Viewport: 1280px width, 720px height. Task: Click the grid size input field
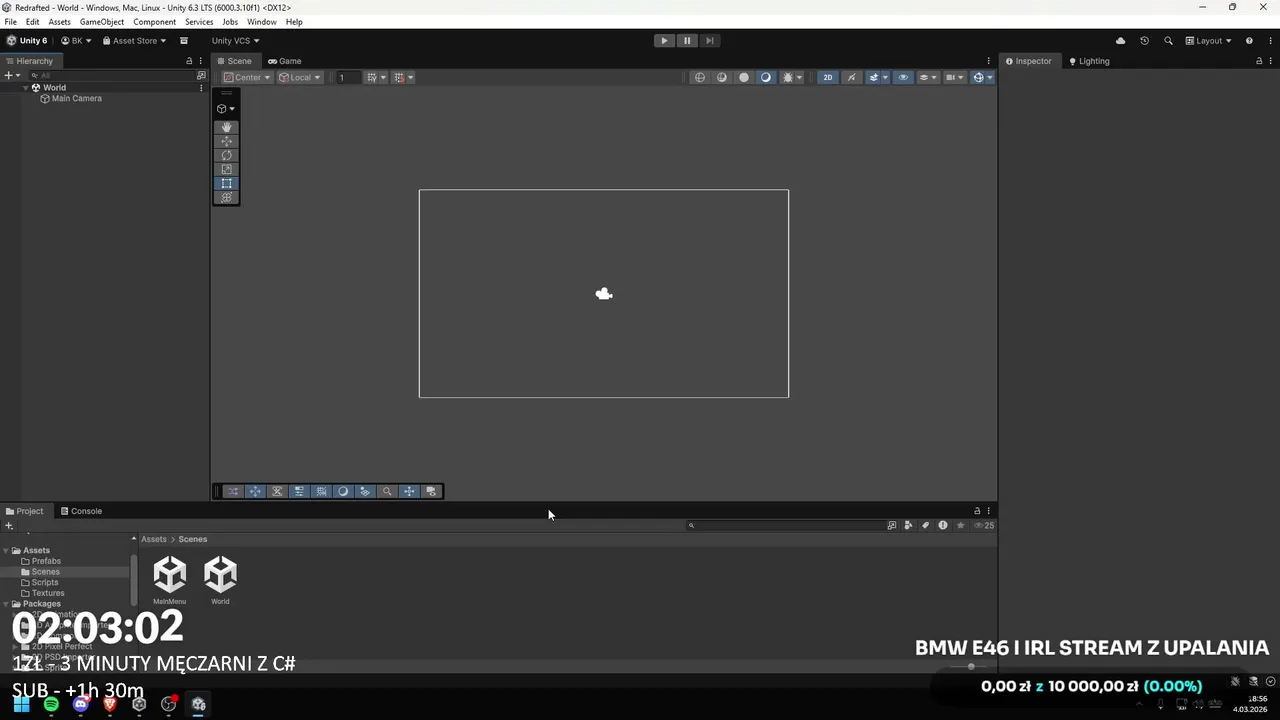(x=348, y=77)
